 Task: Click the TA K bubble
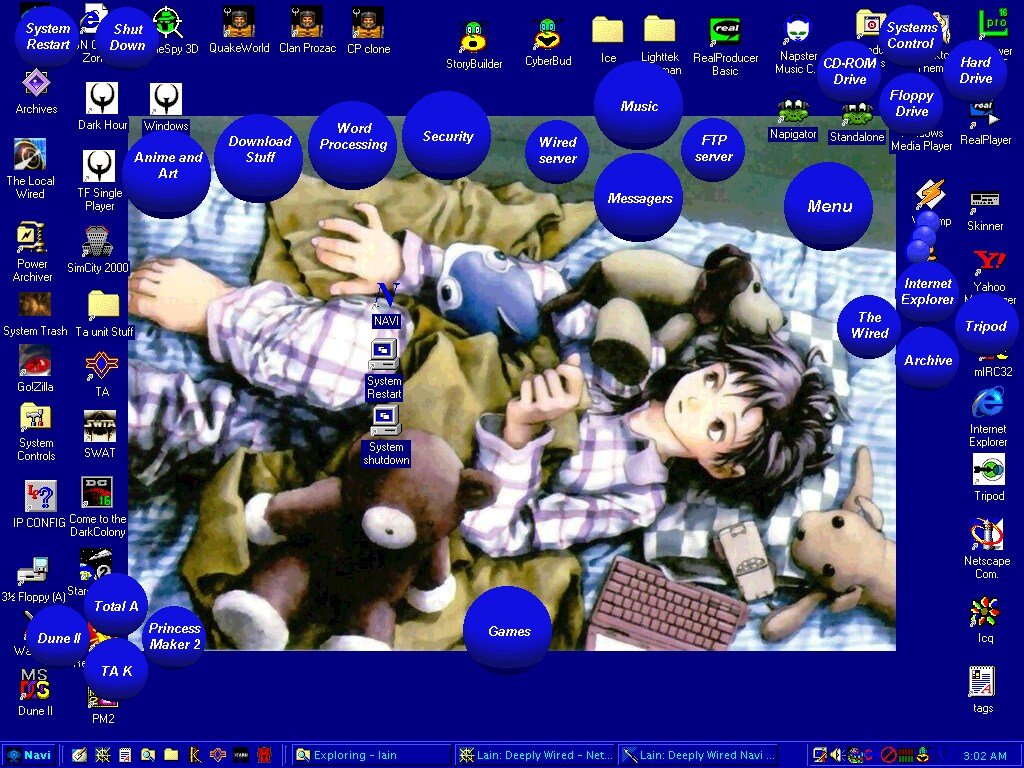point(116,671)
